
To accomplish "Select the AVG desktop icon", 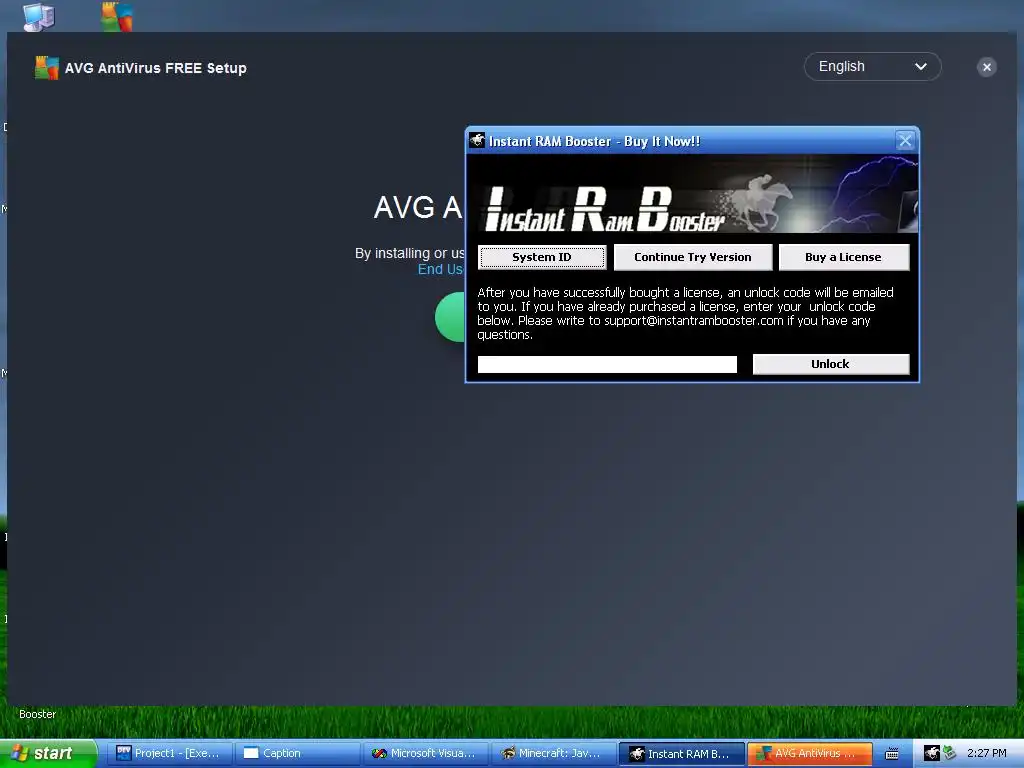I will pos(118,16).
